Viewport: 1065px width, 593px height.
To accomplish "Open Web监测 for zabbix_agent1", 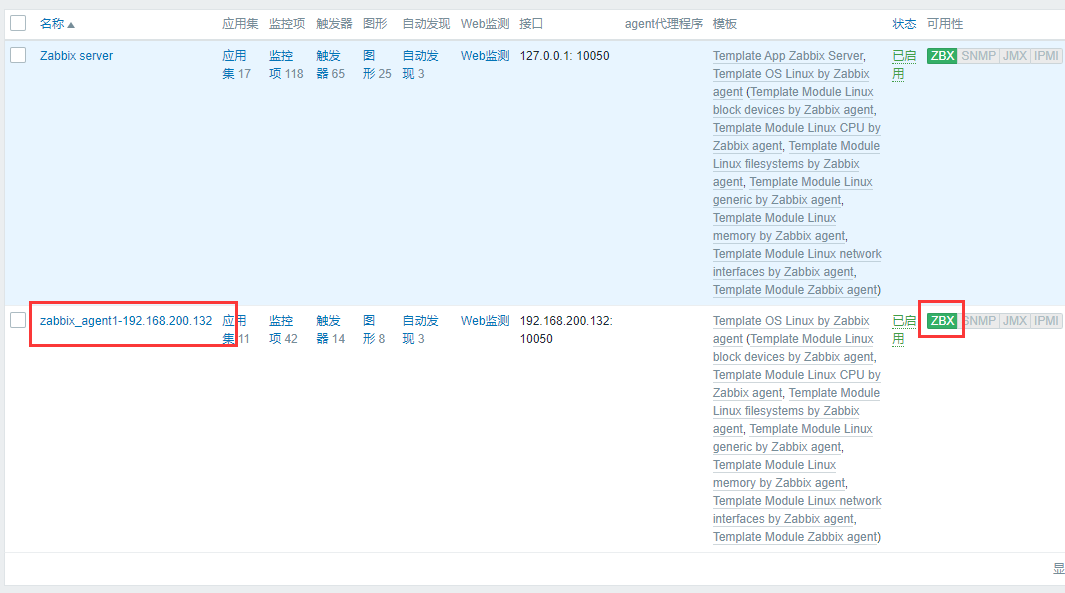I will (485, 321).
